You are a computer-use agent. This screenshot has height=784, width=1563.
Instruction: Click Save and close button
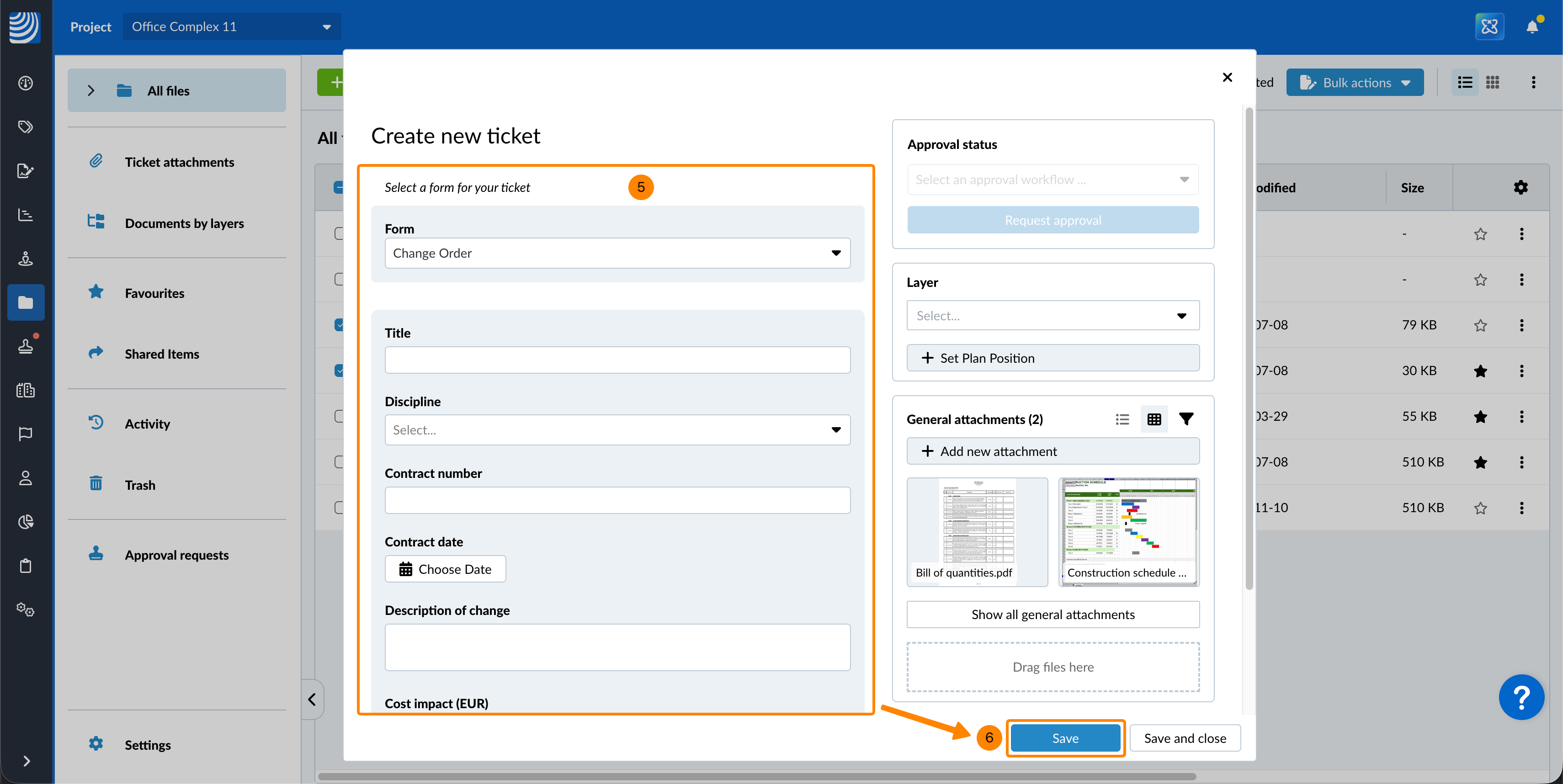[1185, 738]
